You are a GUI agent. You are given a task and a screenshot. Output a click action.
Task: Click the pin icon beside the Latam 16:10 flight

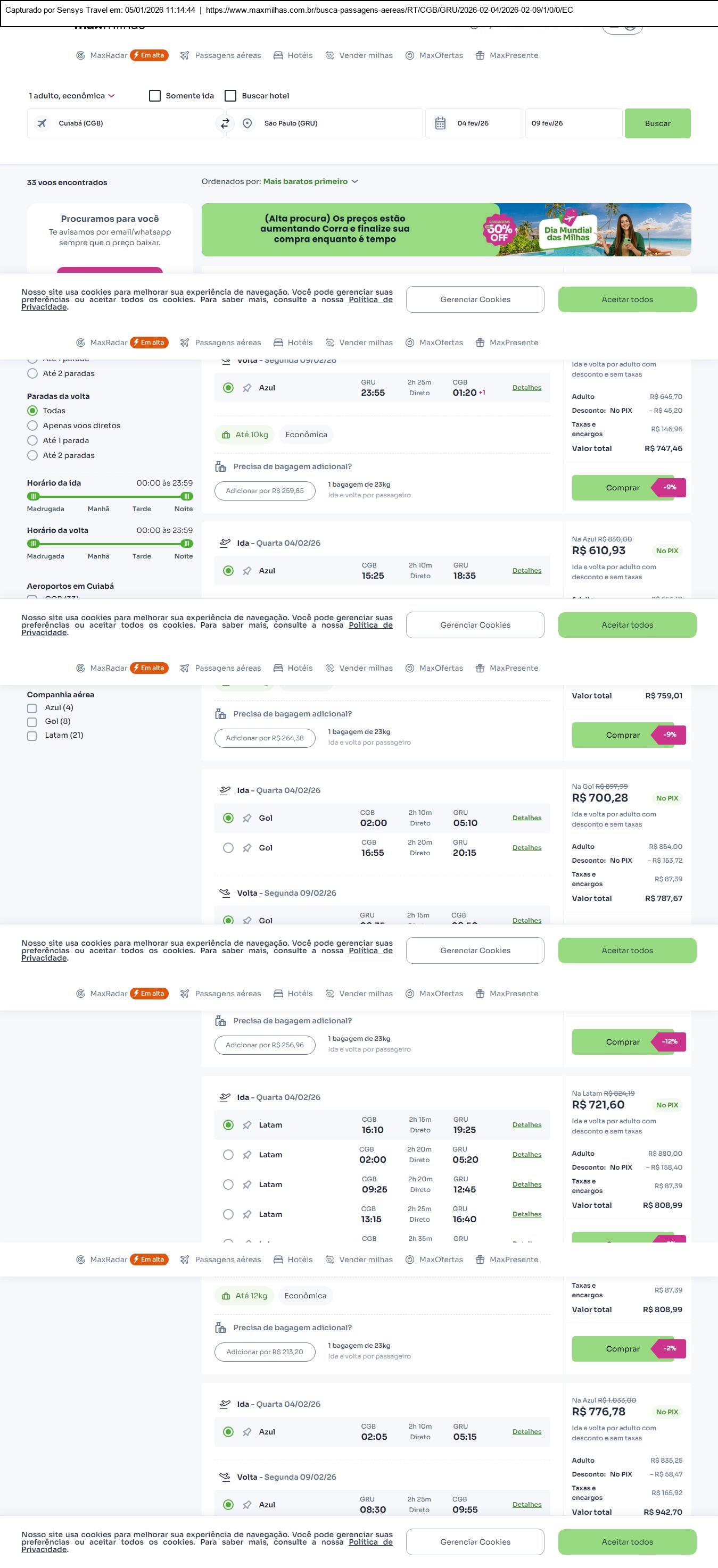coord(247,1125)
